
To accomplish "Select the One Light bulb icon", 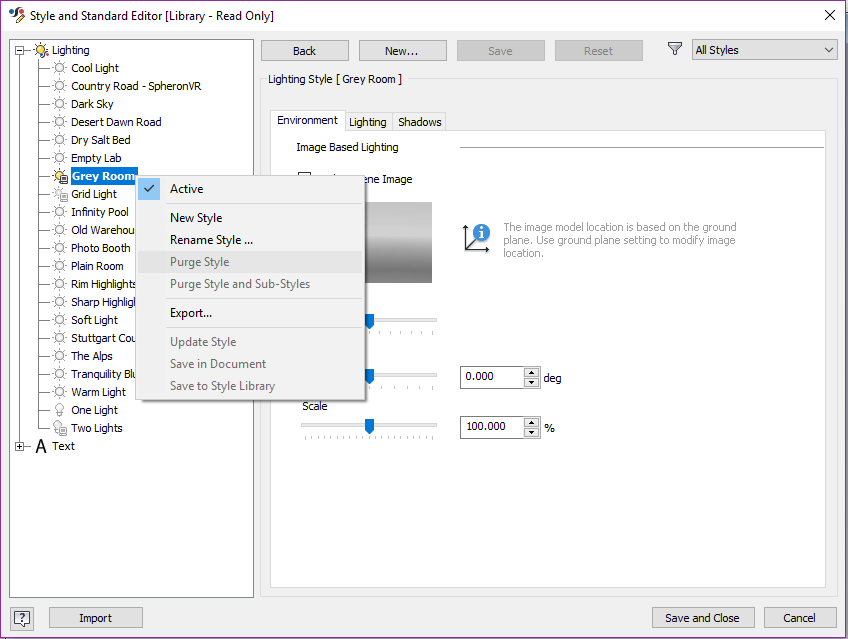I will (x=60, y=409).
